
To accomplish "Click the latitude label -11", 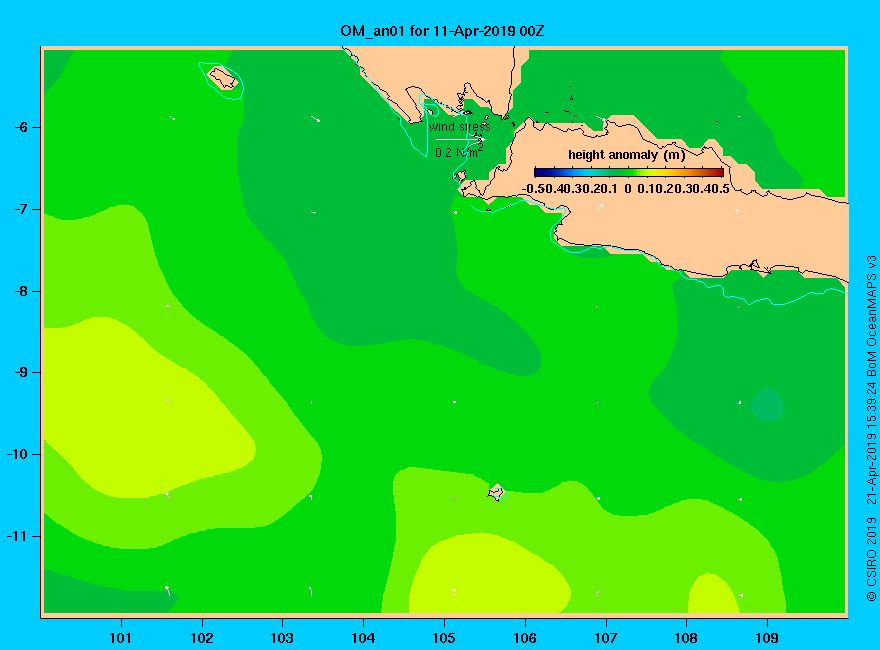I will click(x=17, y=536).
